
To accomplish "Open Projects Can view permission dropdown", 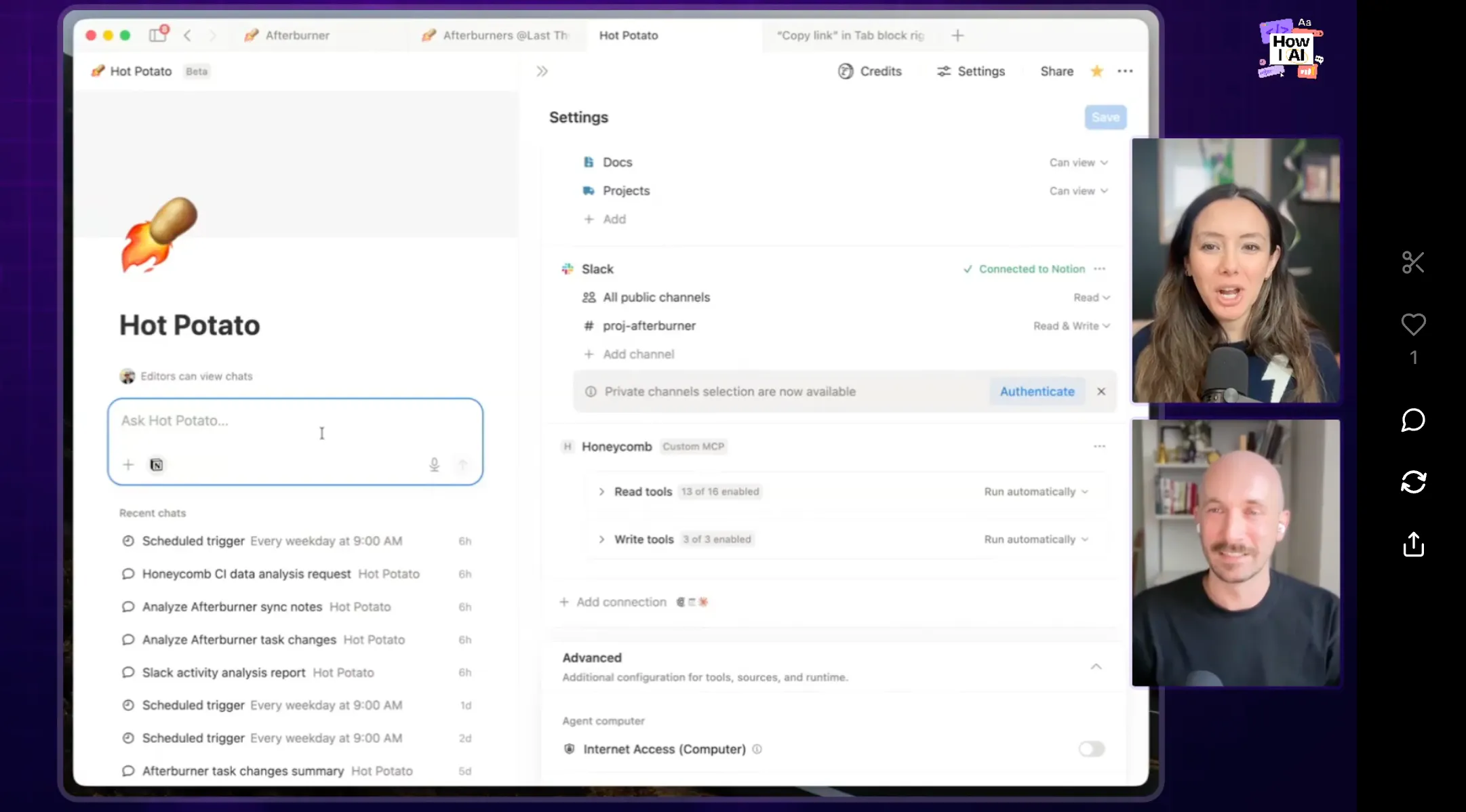I will (1079, 191).
